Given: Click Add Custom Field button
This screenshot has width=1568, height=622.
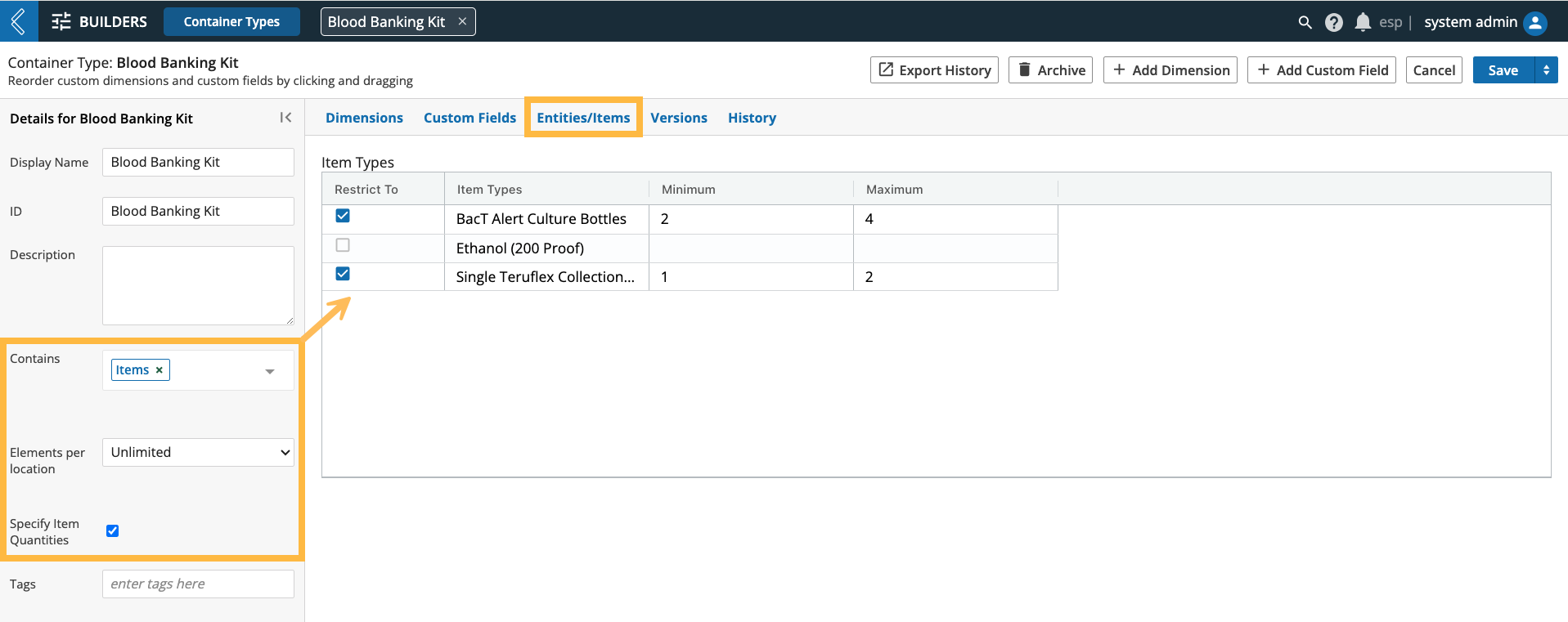Looking at the screenshot, I should (x=1322, y=70).
